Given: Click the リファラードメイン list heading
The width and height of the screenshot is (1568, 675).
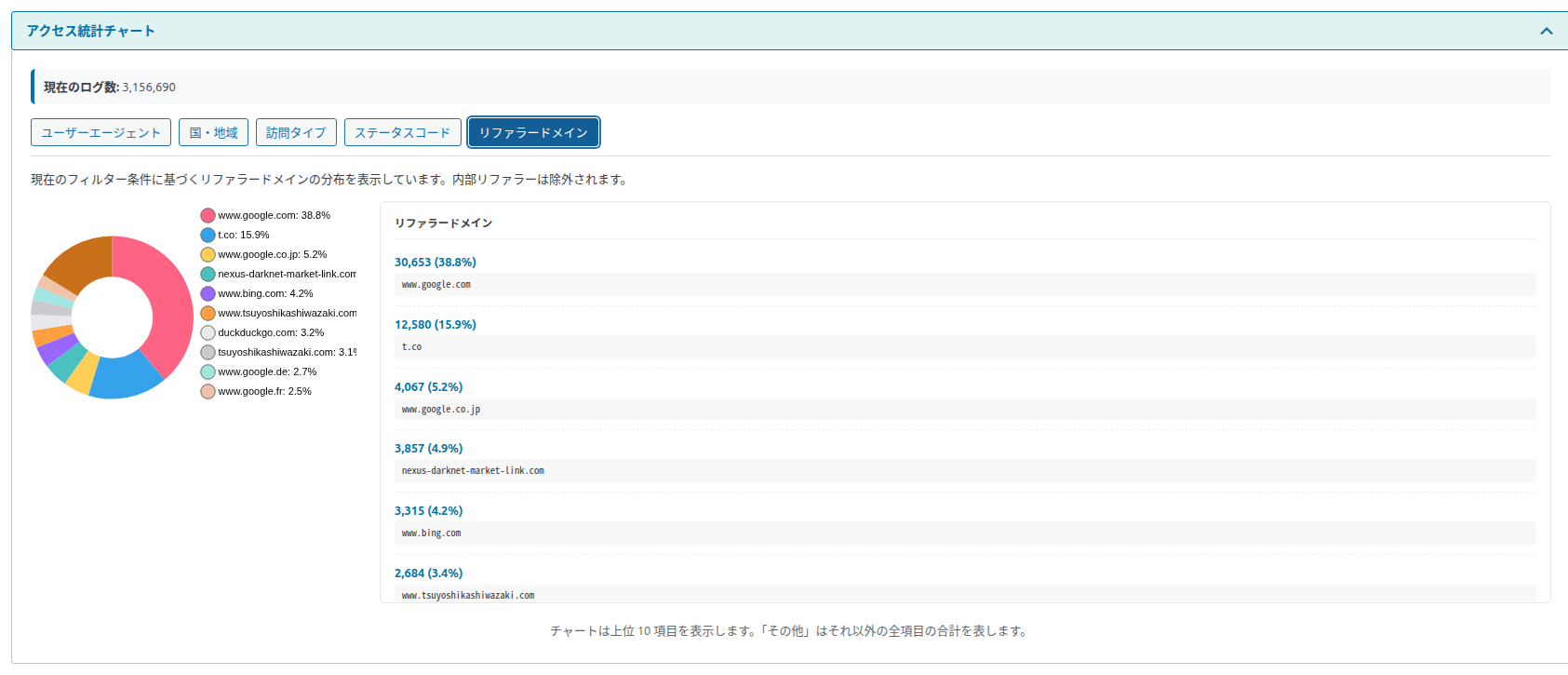Looking at the screenshot, I should (444, 223).
